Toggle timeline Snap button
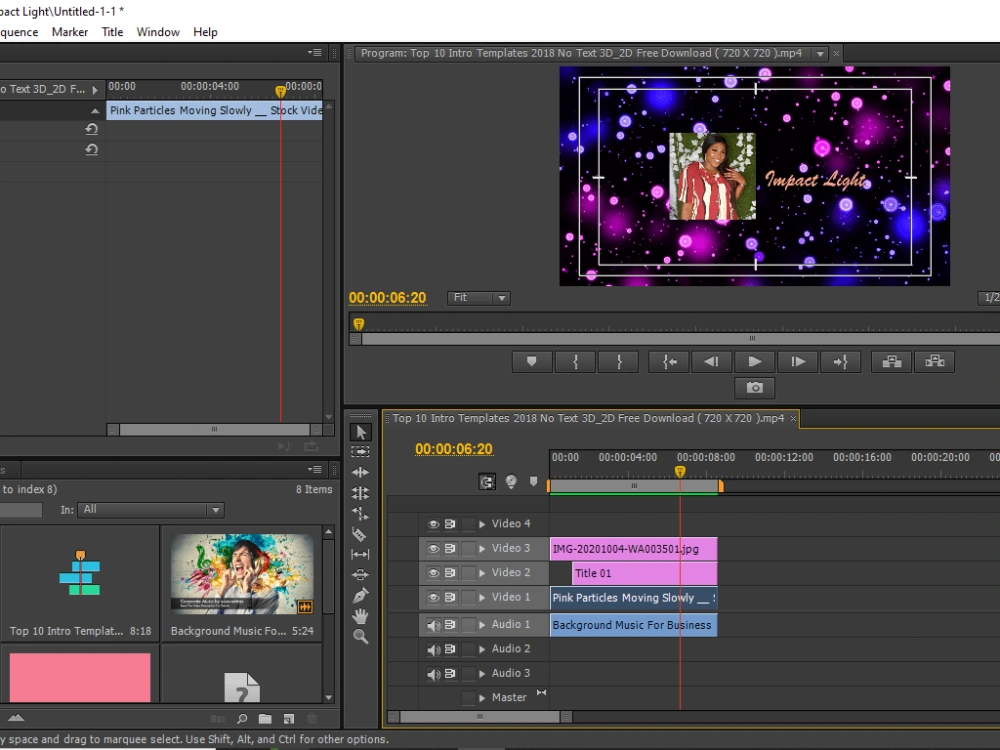This screenshot has width=1000, height=750. 487,482
